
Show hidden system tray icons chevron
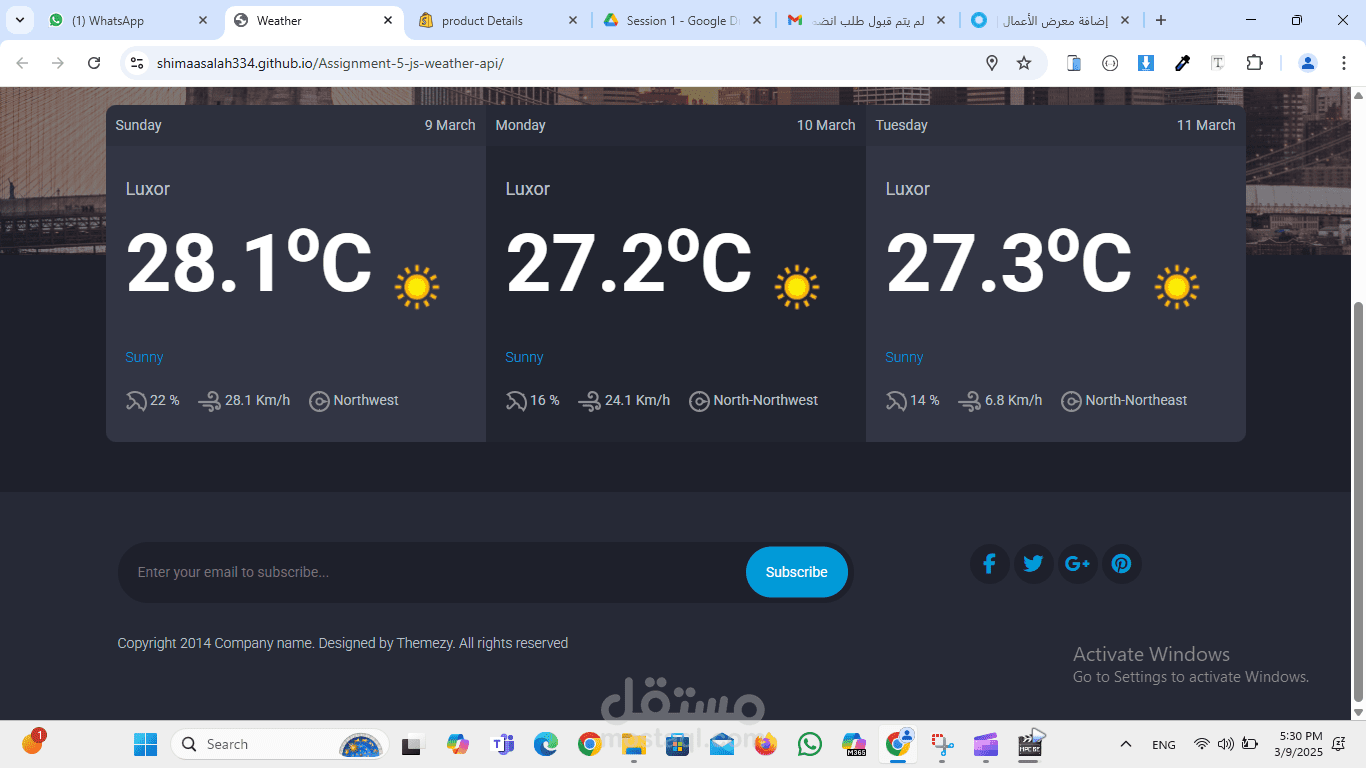[1126, 744]
